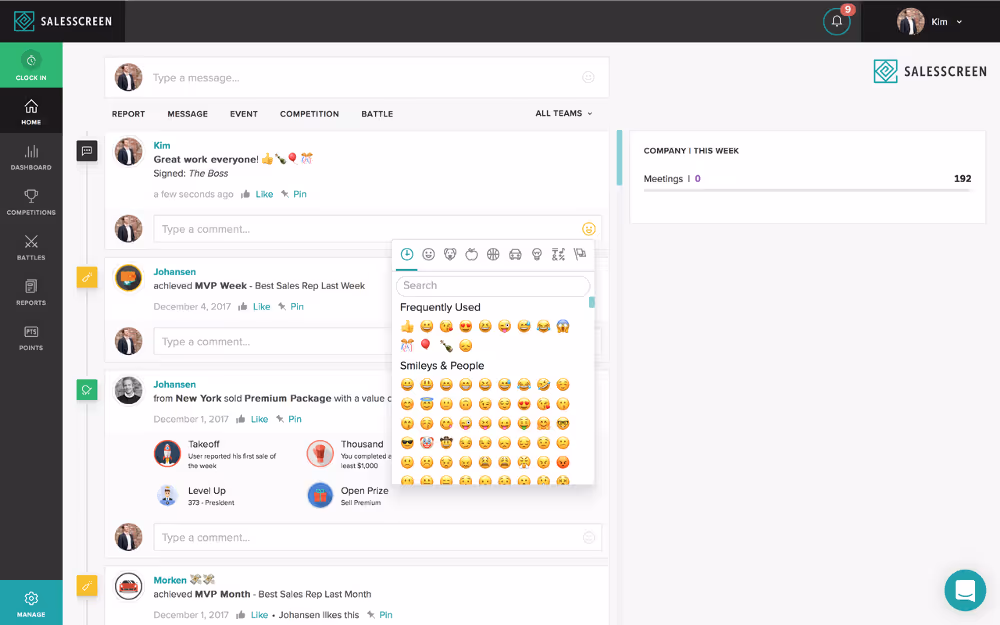
Task: Open Manage settings in the sidebar
Action: (31, 603)
